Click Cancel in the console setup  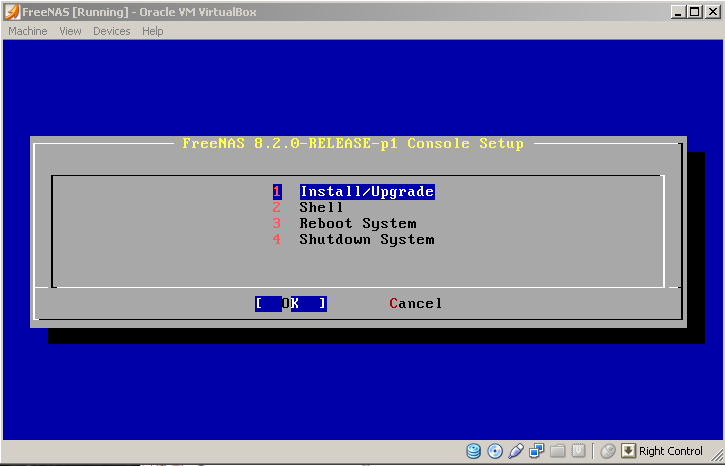click(x=416, y=304)
